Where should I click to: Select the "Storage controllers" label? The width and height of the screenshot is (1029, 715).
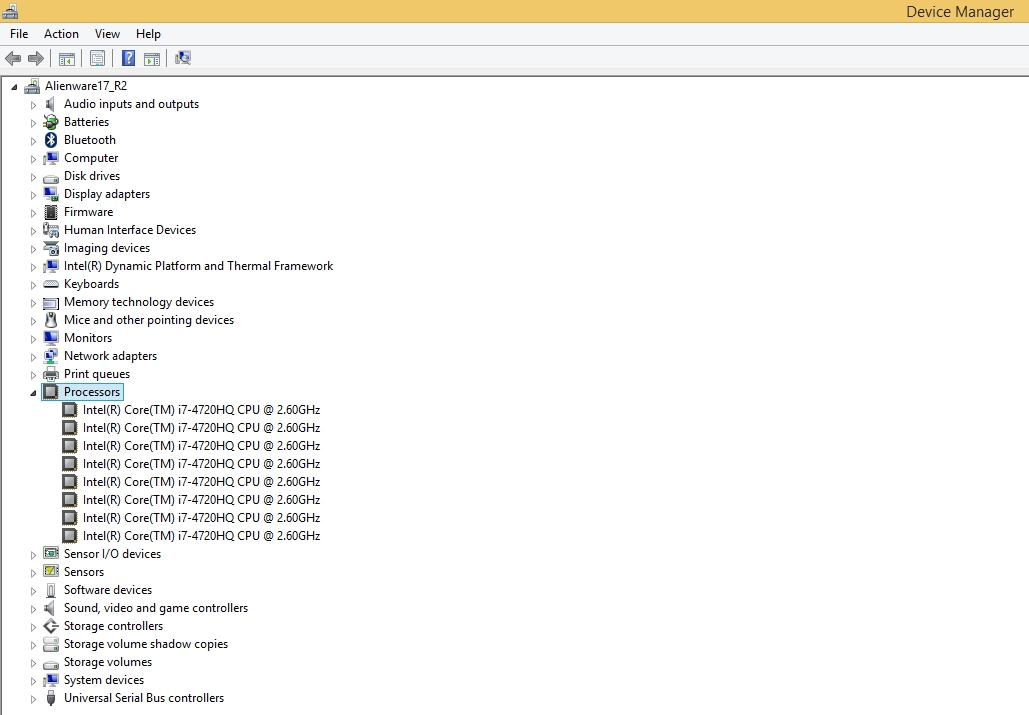click(x=113, y=626)
